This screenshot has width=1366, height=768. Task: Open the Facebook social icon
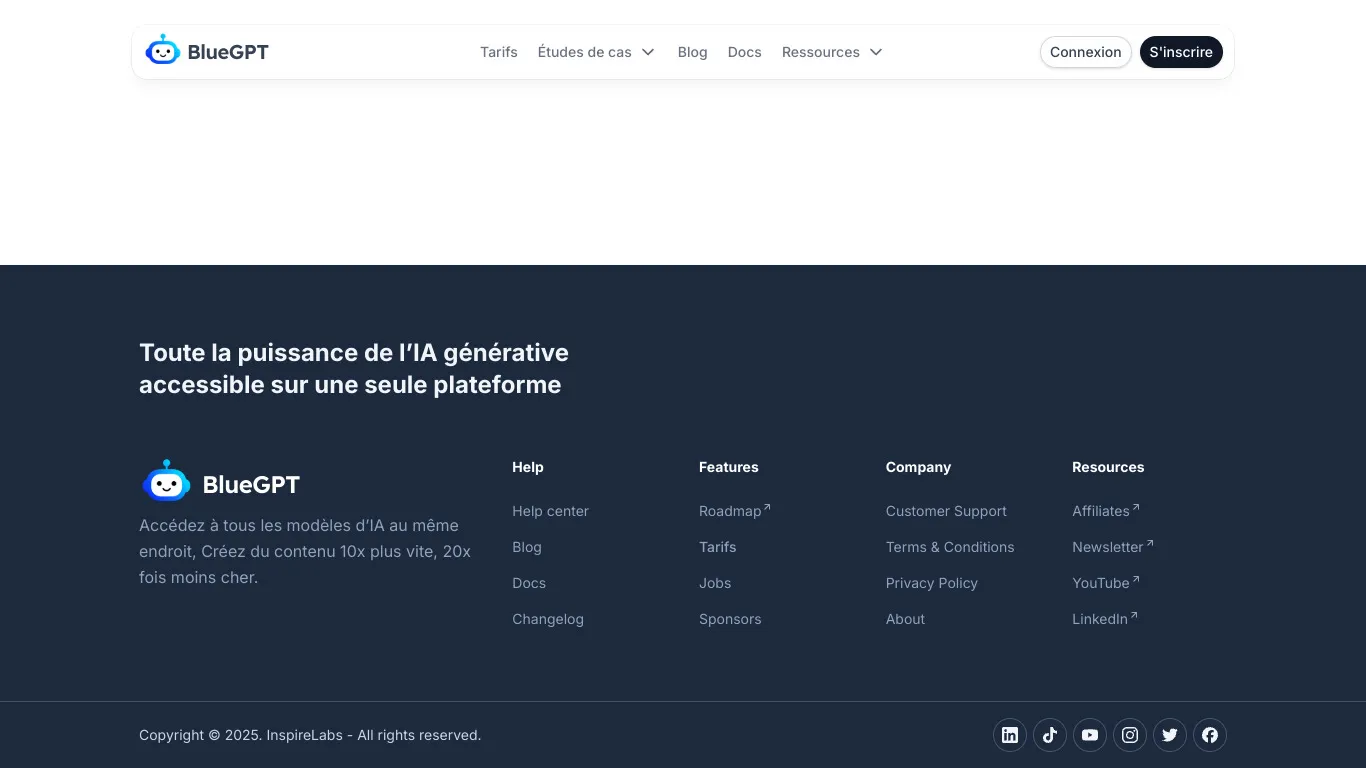pos(1210,735)
